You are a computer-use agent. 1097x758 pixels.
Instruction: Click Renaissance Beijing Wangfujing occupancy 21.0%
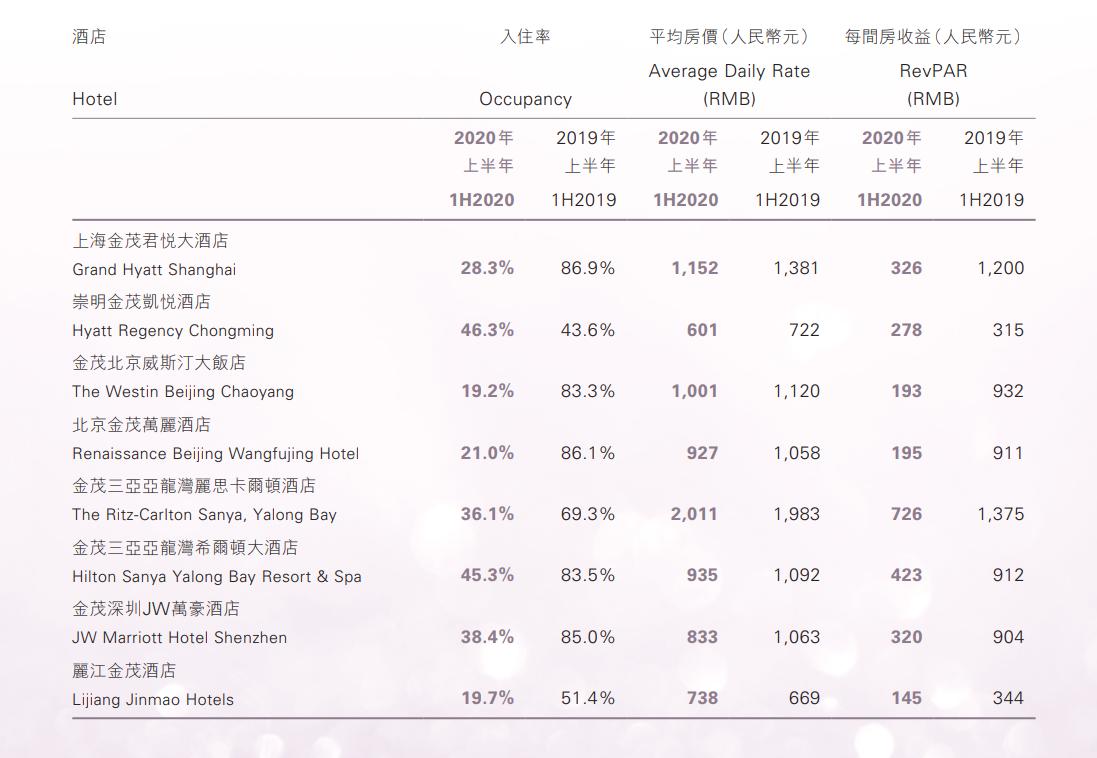click(487, 453)
